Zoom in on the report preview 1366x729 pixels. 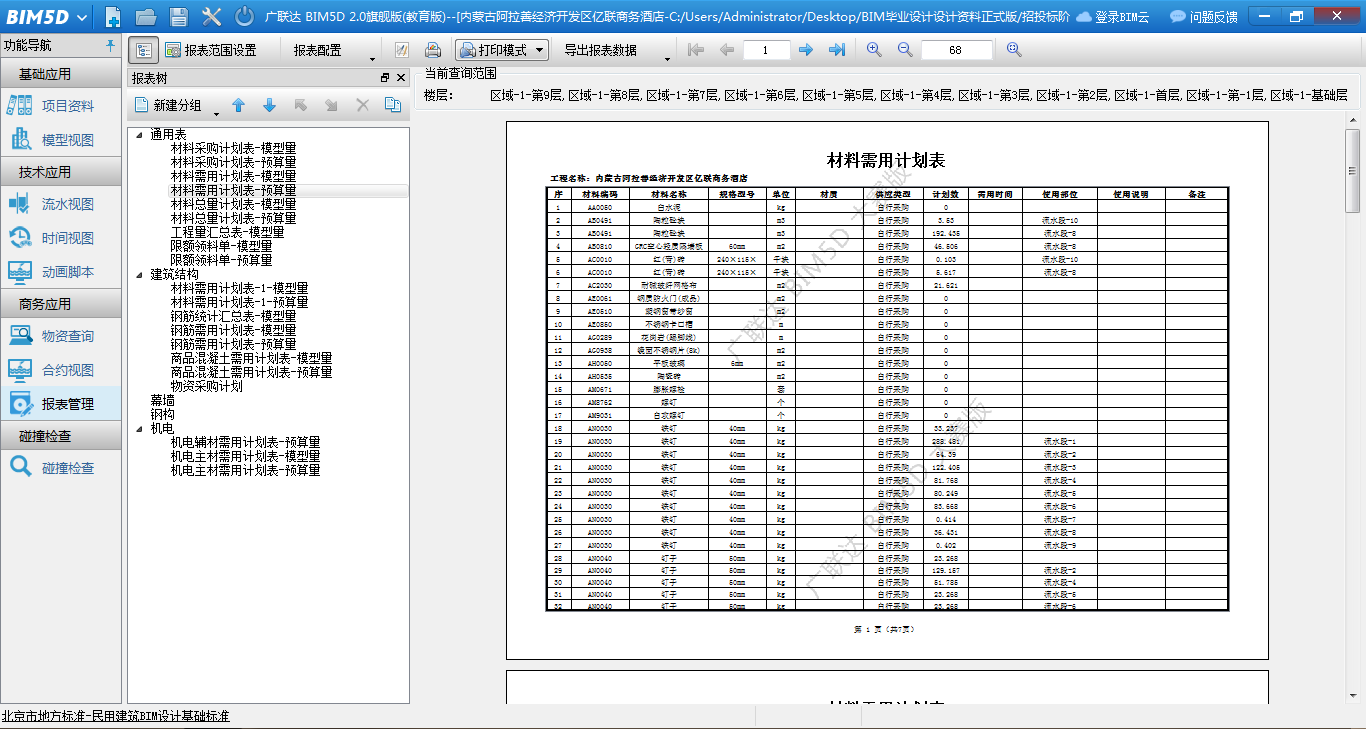[x=874, y=50]
